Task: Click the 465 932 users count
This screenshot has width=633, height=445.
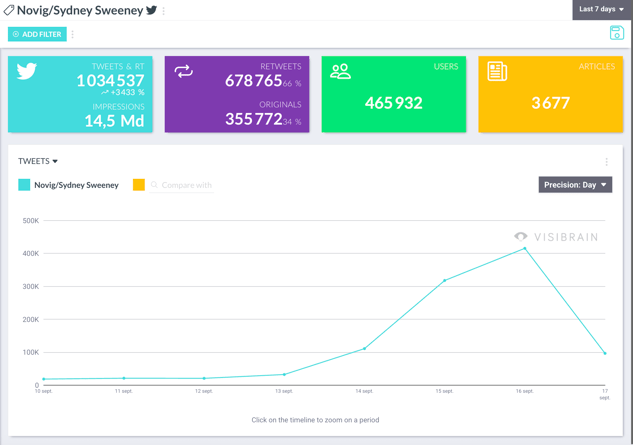Action: point(394,103)
